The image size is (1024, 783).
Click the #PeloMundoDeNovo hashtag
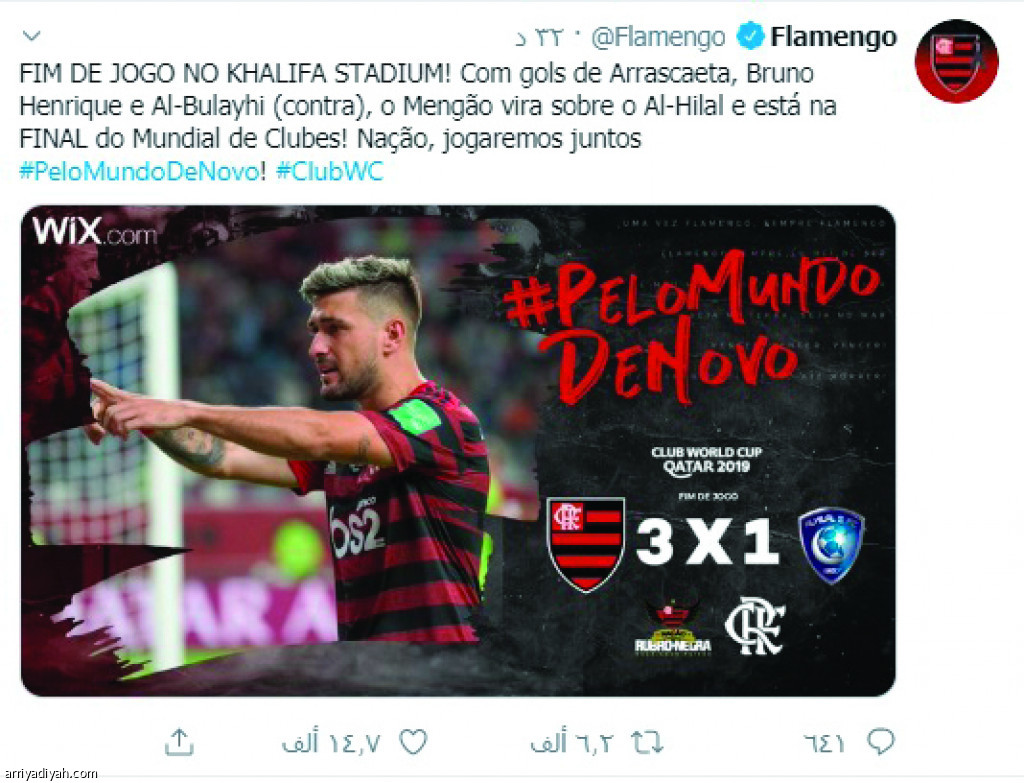click(139, 171)
